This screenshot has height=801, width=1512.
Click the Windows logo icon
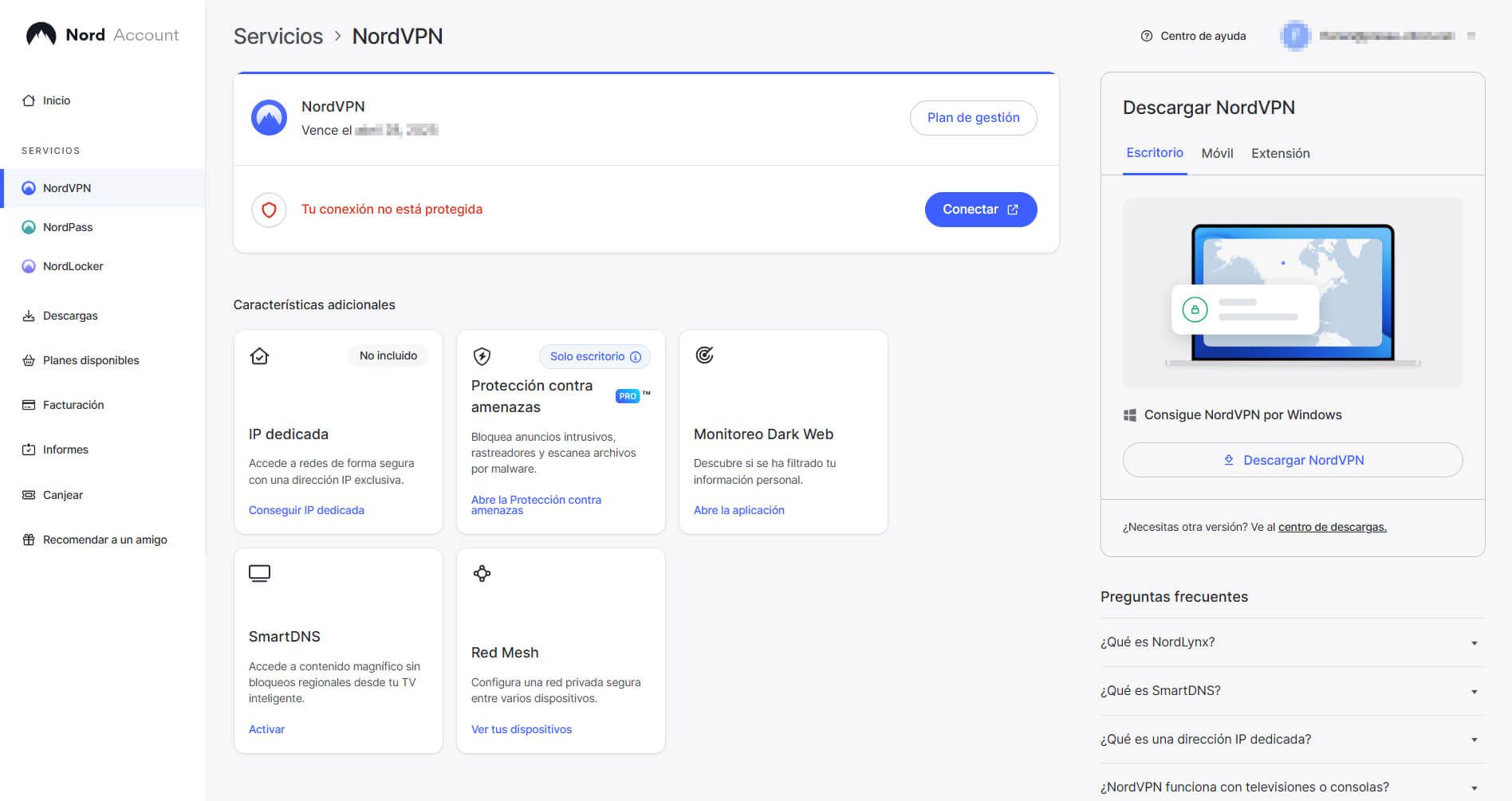[x=1130, y=415]
